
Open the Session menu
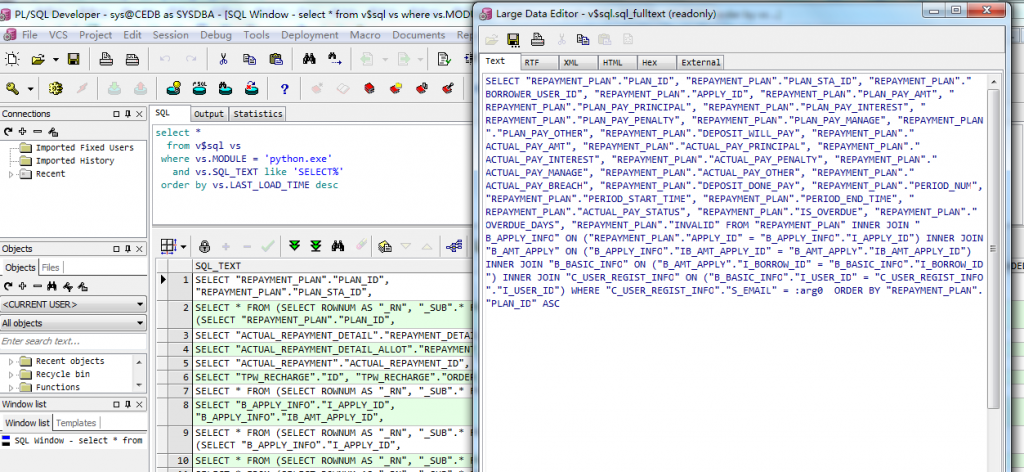[170, 35]
